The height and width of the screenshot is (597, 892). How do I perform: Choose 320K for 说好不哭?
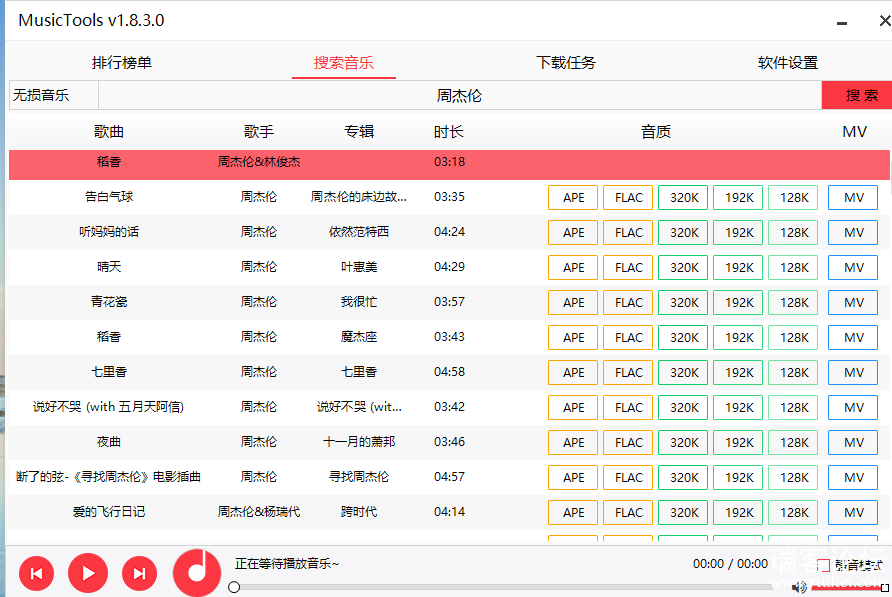click(x=683, y=407)
